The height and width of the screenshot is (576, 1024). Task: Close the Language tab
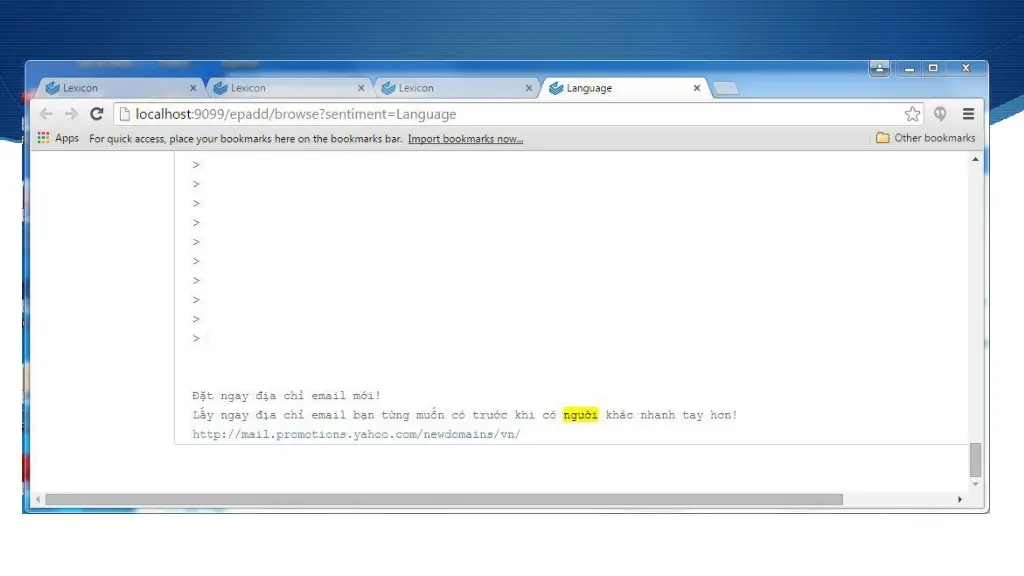pos(697,88)
